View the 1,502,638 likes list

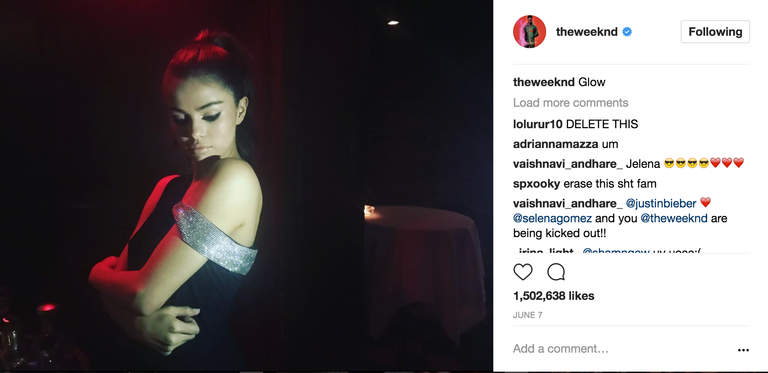pos(553,296)
